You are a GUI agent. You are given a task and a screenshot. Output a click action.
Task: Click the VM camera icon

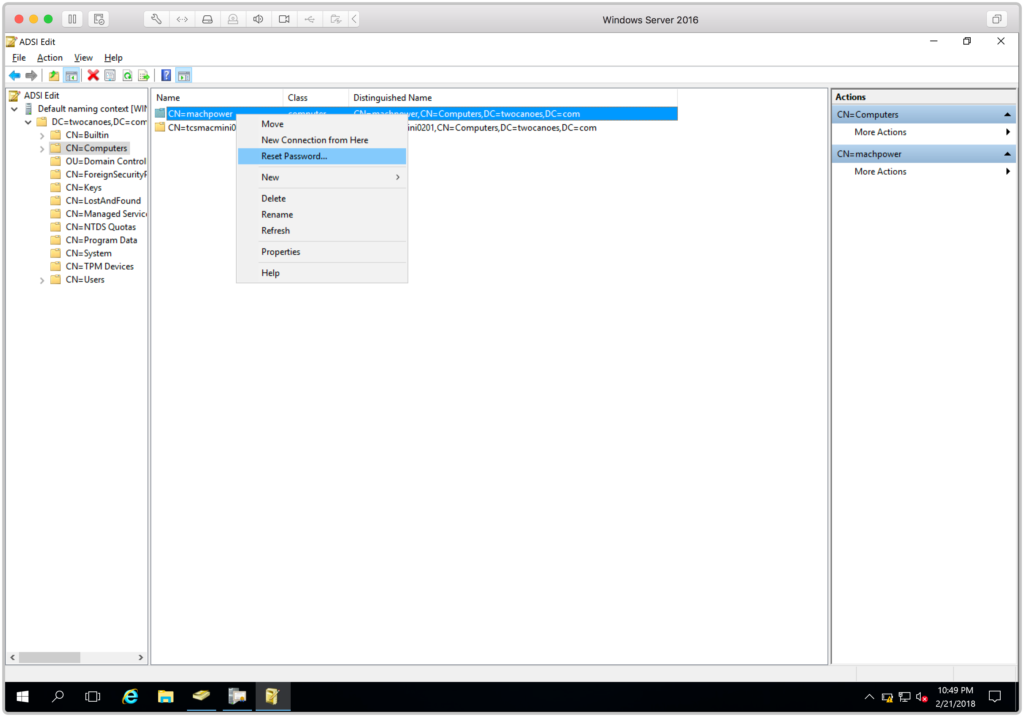click(x=284, y=20)
